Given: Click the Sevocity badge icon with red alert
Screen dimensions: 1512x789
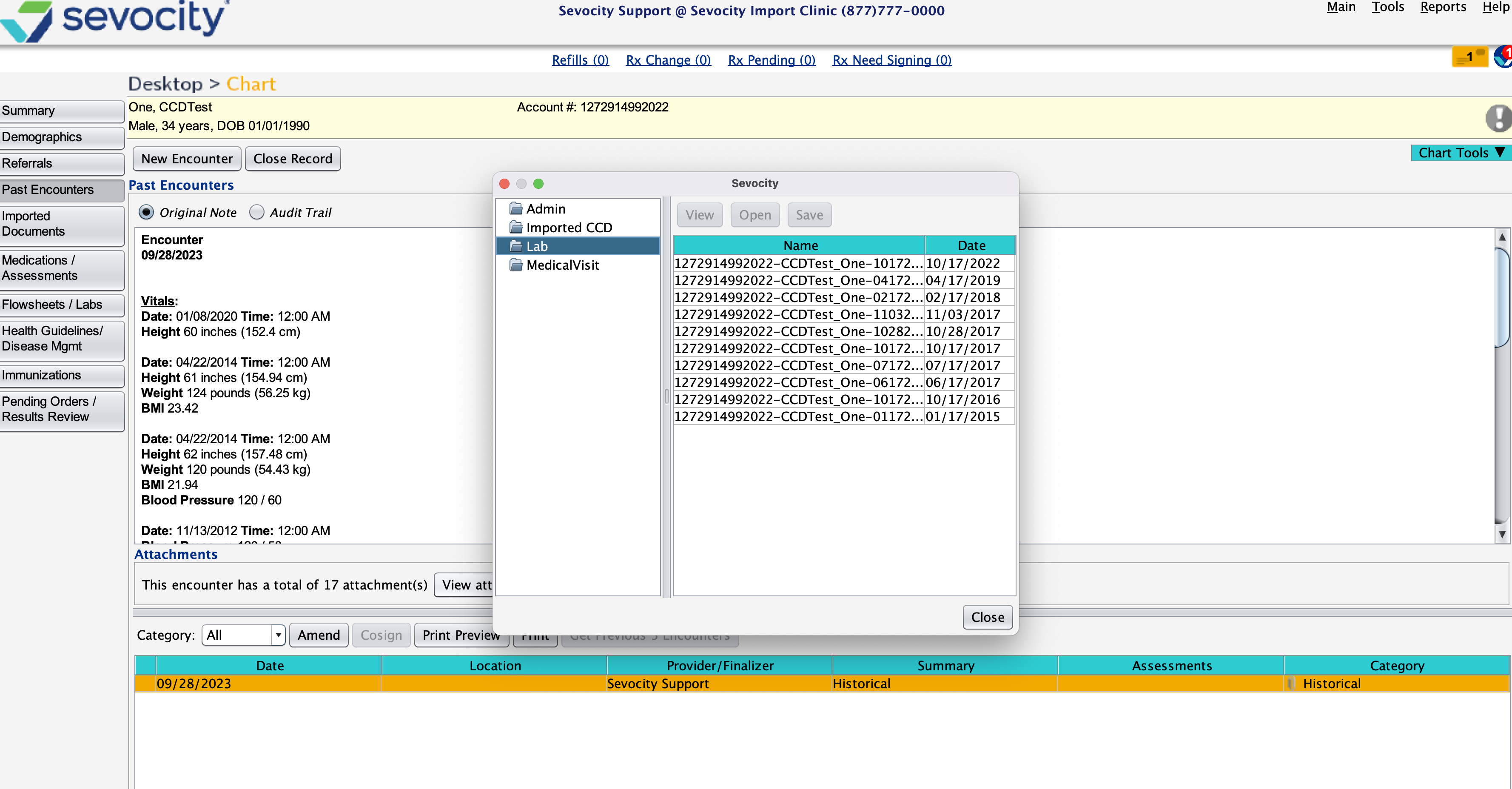Looking at the screenshot, I should pyautogui.click(x=1503, y=57).
